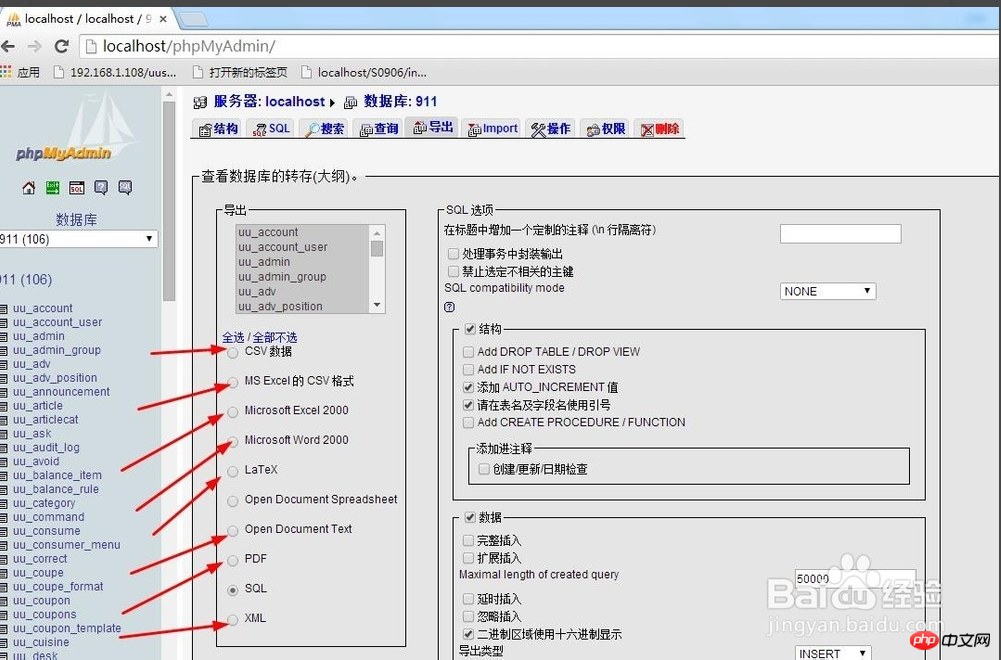The height and width of the screenshot is (660, 1001).
Task: Click the uu_account table icon in sidebar
Action: click(4, 309)
